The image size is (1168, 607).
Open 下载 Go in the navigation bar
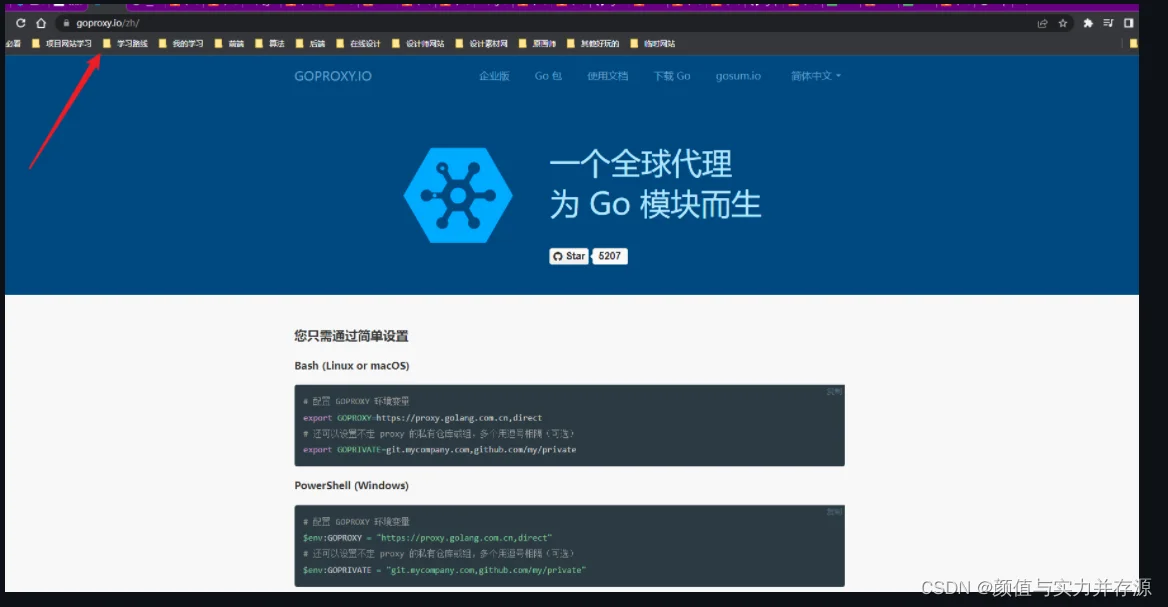coord(672,76)
